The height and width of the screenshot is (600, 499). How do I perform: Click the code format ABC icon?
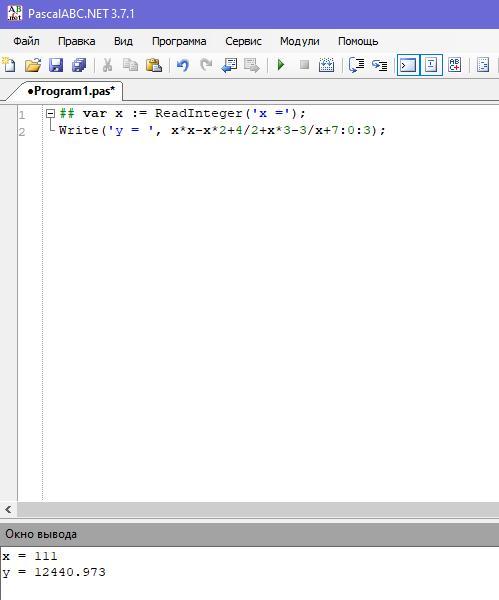tap(454, 65)
